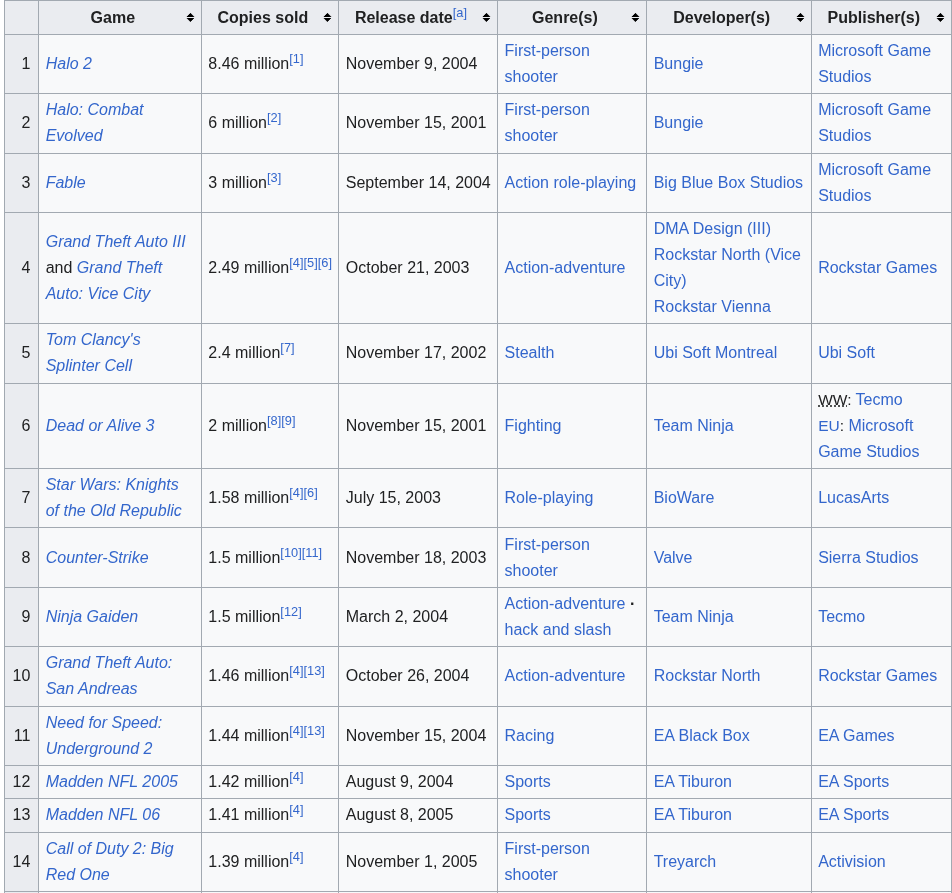
Task: Open Grand Theft Auto: San Andreas link
Action: pos(109,675)
